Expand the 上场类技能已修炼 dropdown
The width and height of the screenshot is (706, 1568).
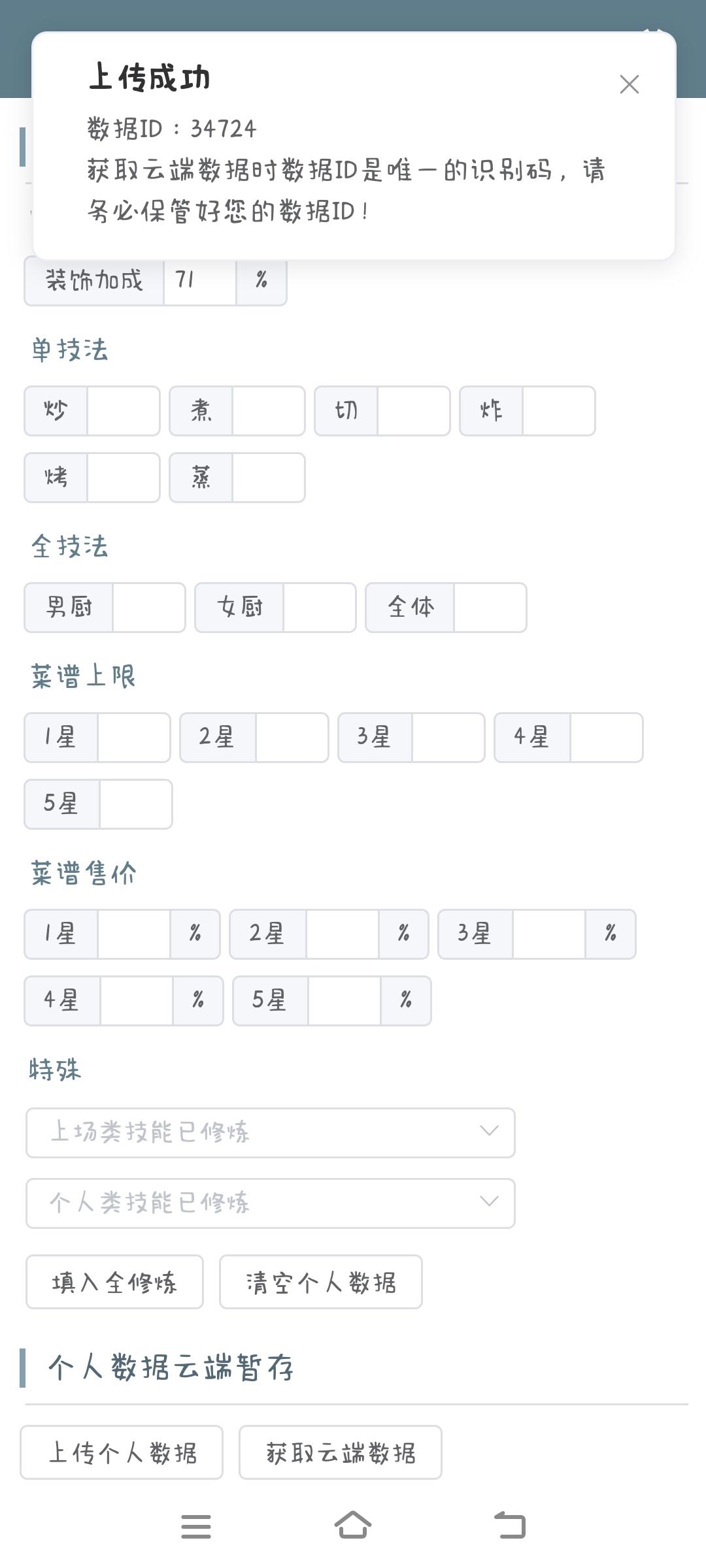click(x=271, y=1132)
